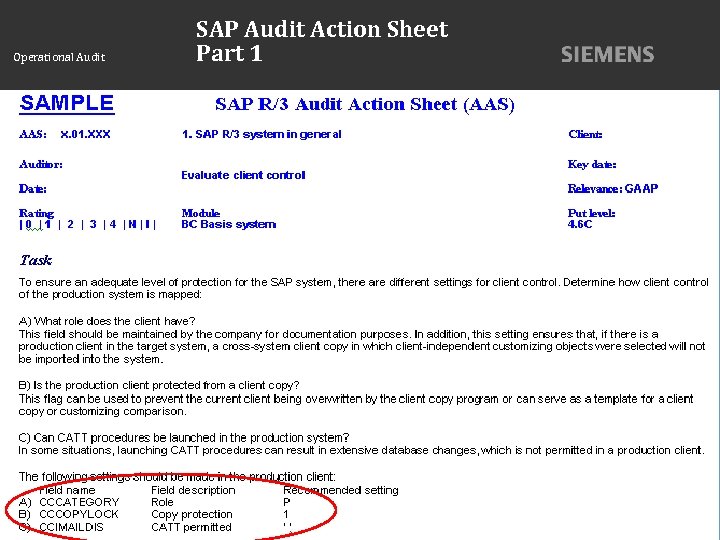Select the 'SAP R/3 Audit Action Sheet (AAS)' heading
This screenshot has height=540, width=720.
point(365,104)
